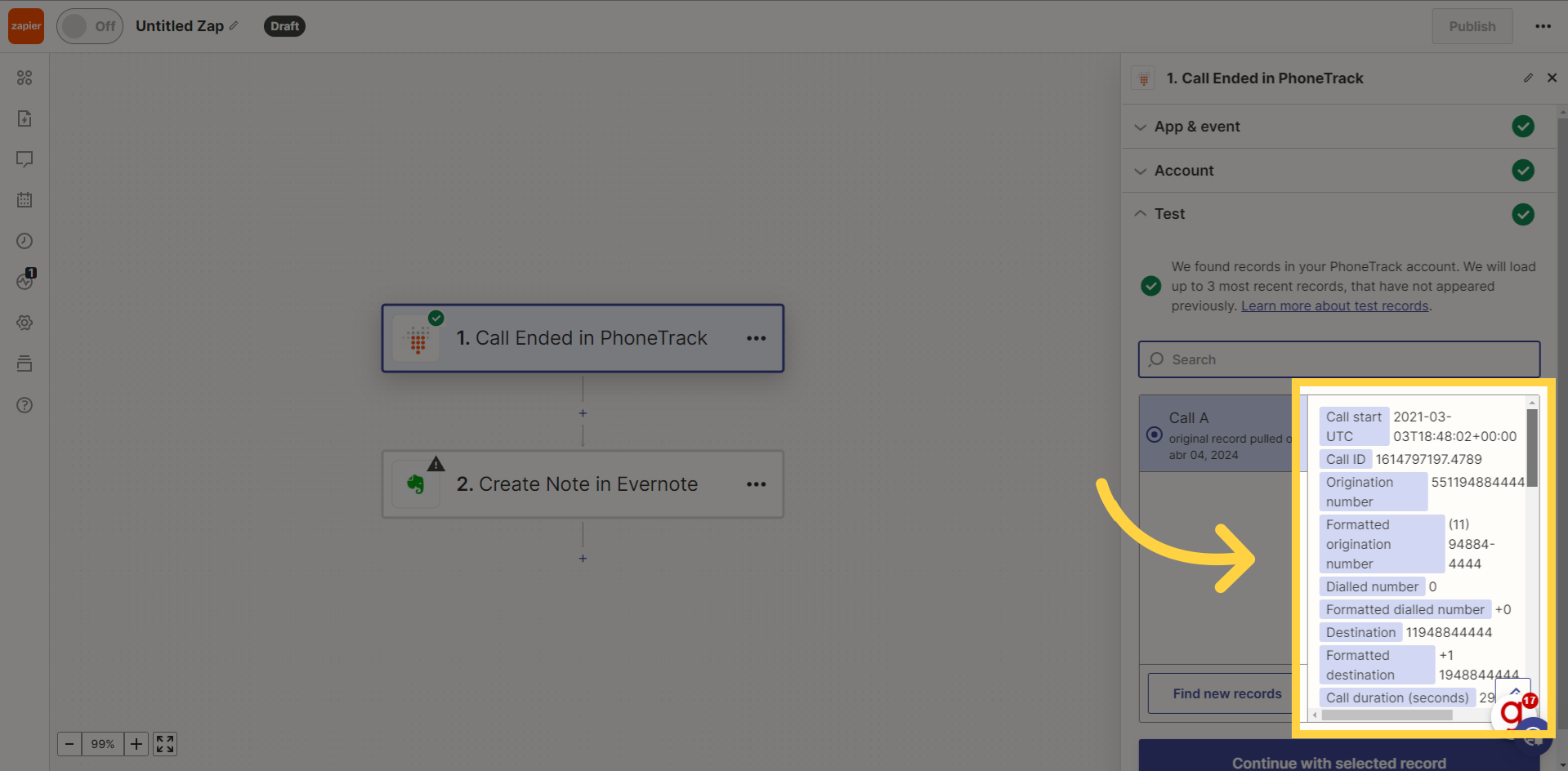Select the Create Note in Evernote step
1568x771 pixels.
(x=583, y=484)
